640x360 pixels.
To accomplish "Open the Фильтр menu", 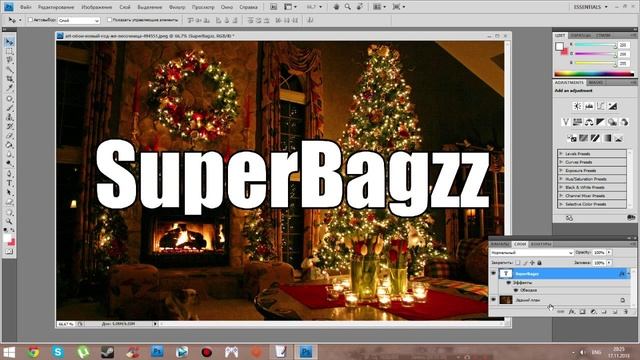I will click(x=177, y=7).
